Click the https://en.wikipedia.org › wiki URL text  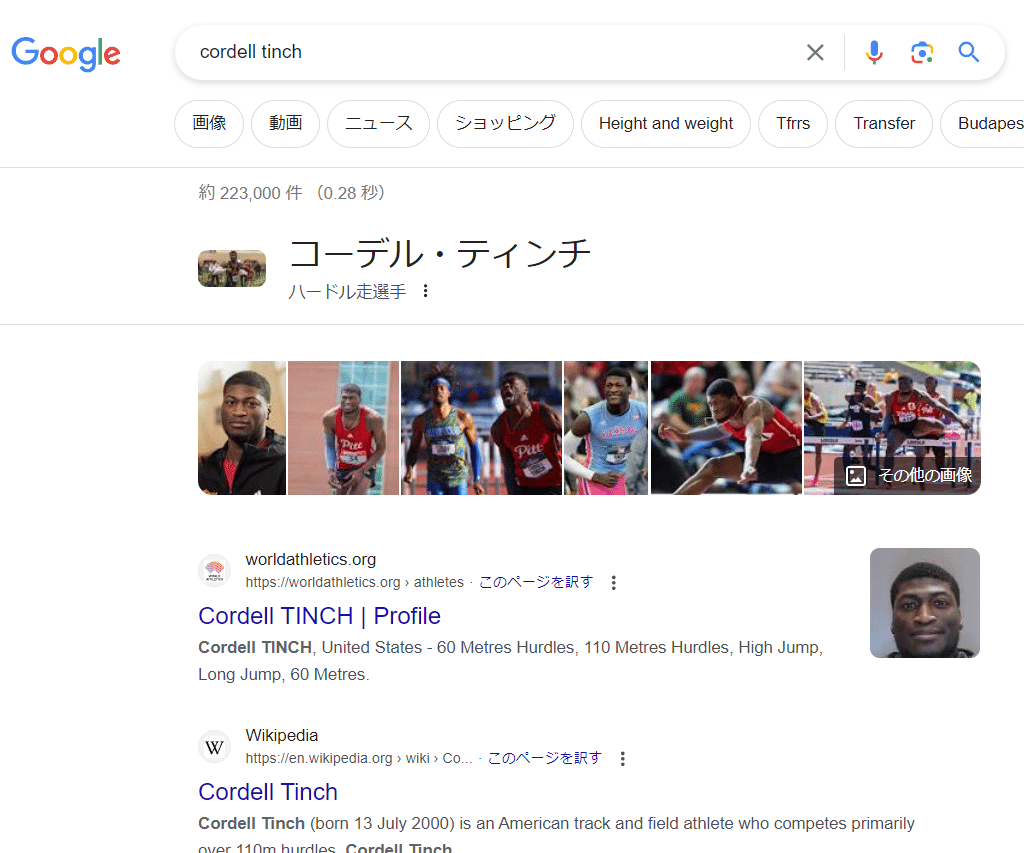[x=359, y=758]
